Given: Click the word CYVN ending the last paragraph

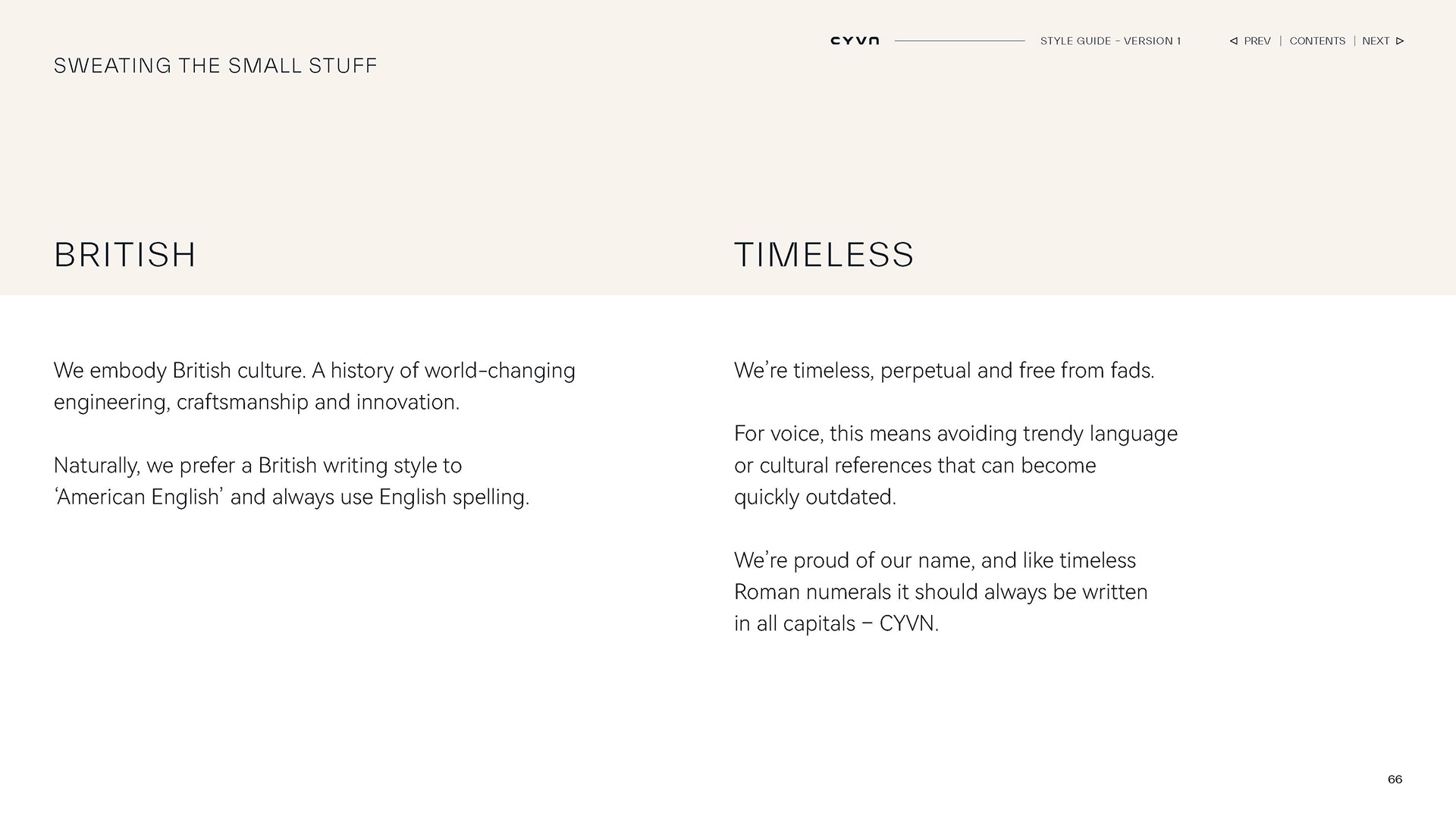Looking at the screenshot, I should pyautogui.click(x=907, y=623).
